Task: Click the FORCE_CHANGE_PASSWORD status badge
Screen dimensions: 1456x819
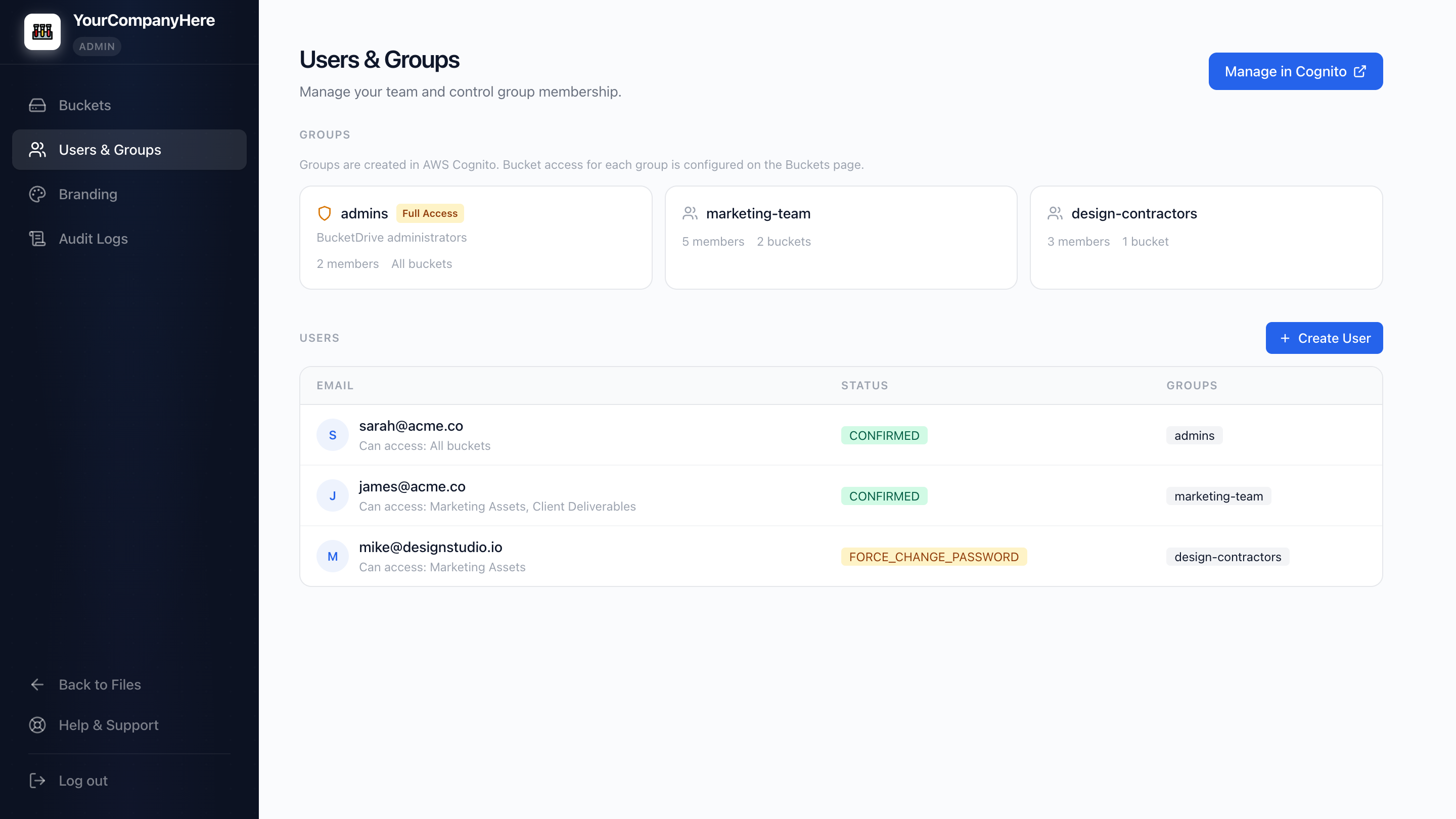Action: click(x=934, y=557)
